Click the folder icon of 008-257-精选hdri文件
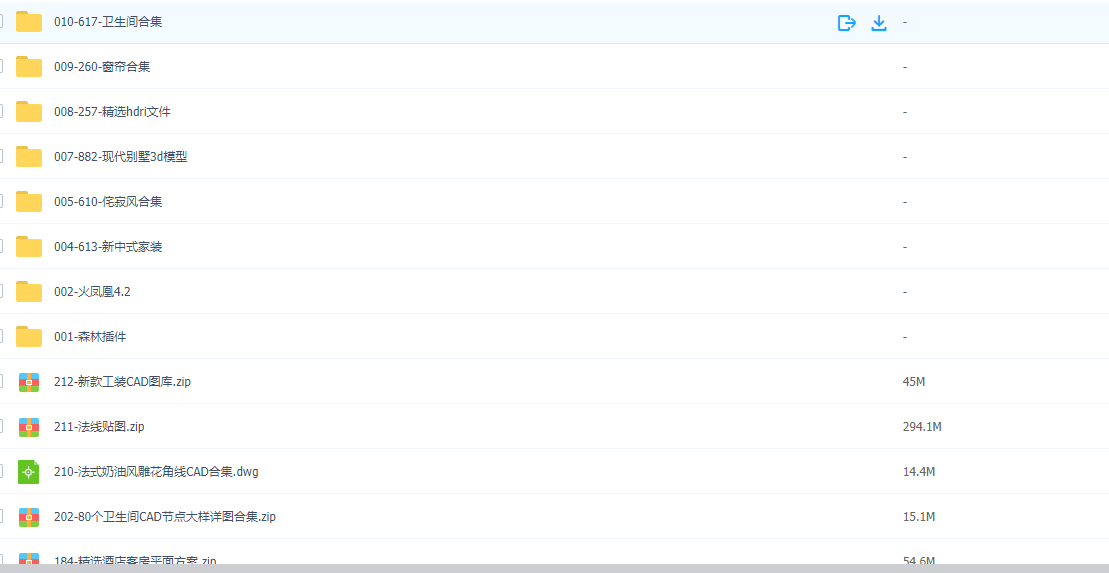 point(29,112)
